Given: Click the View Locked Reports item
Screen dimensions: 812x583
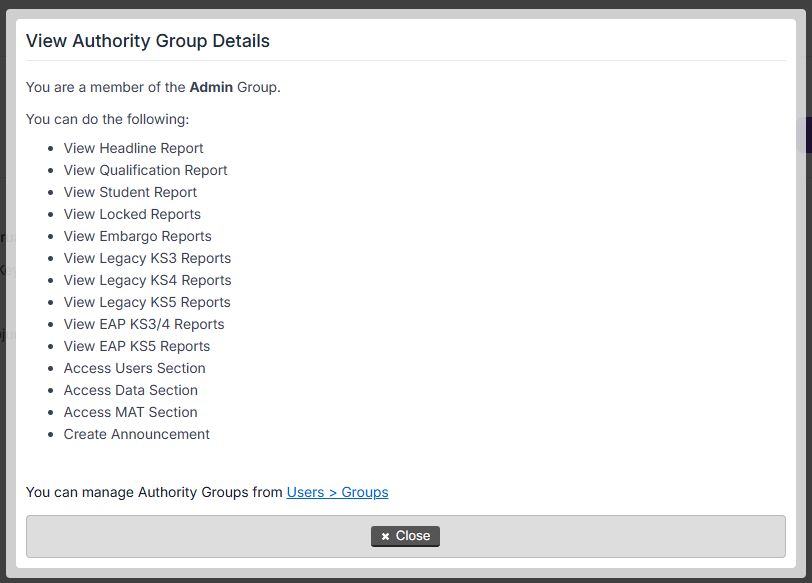Looking at the screenshot, I should (x=132, y=214).
